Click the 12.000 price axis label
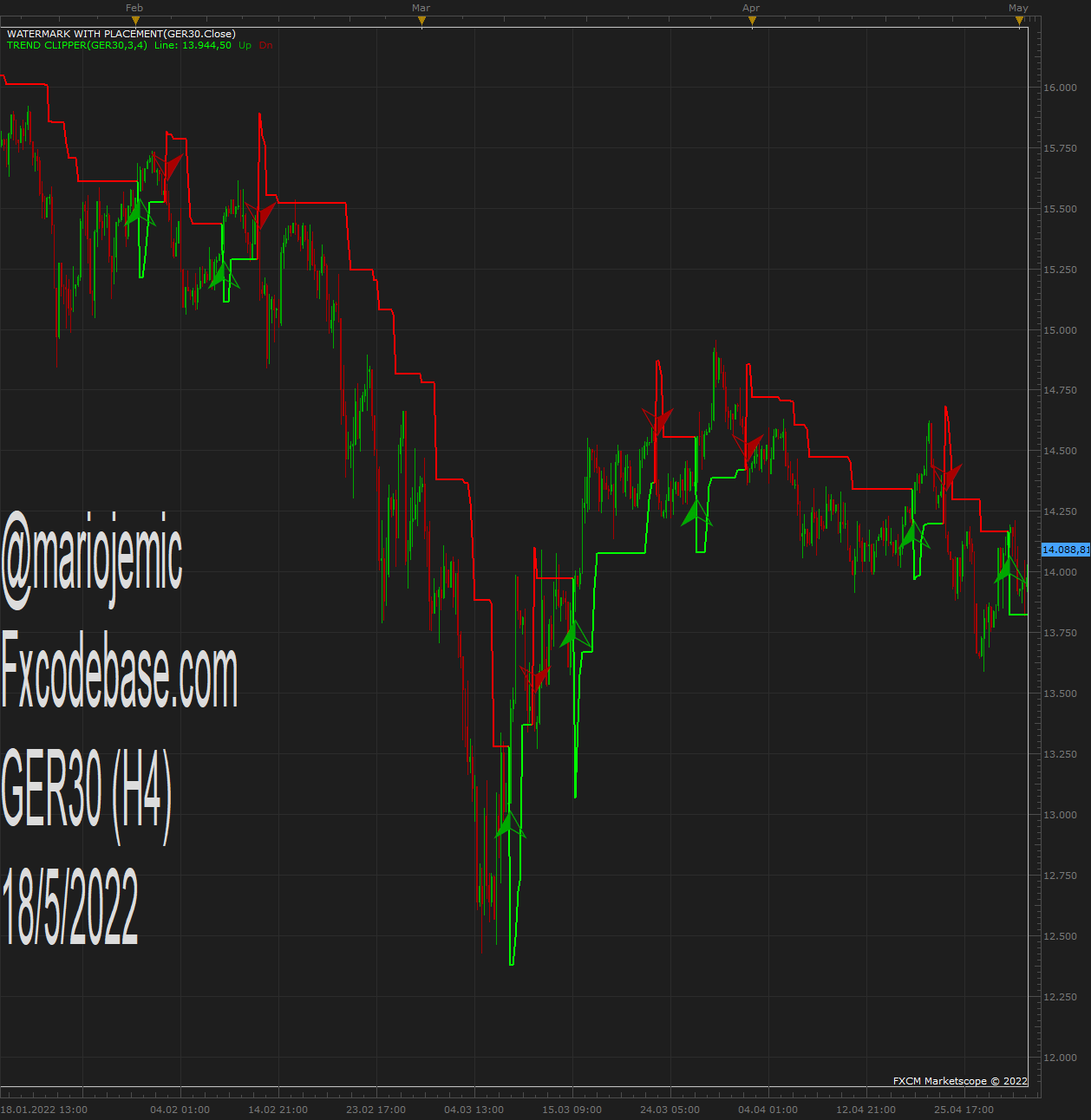 (1060, 1058)
